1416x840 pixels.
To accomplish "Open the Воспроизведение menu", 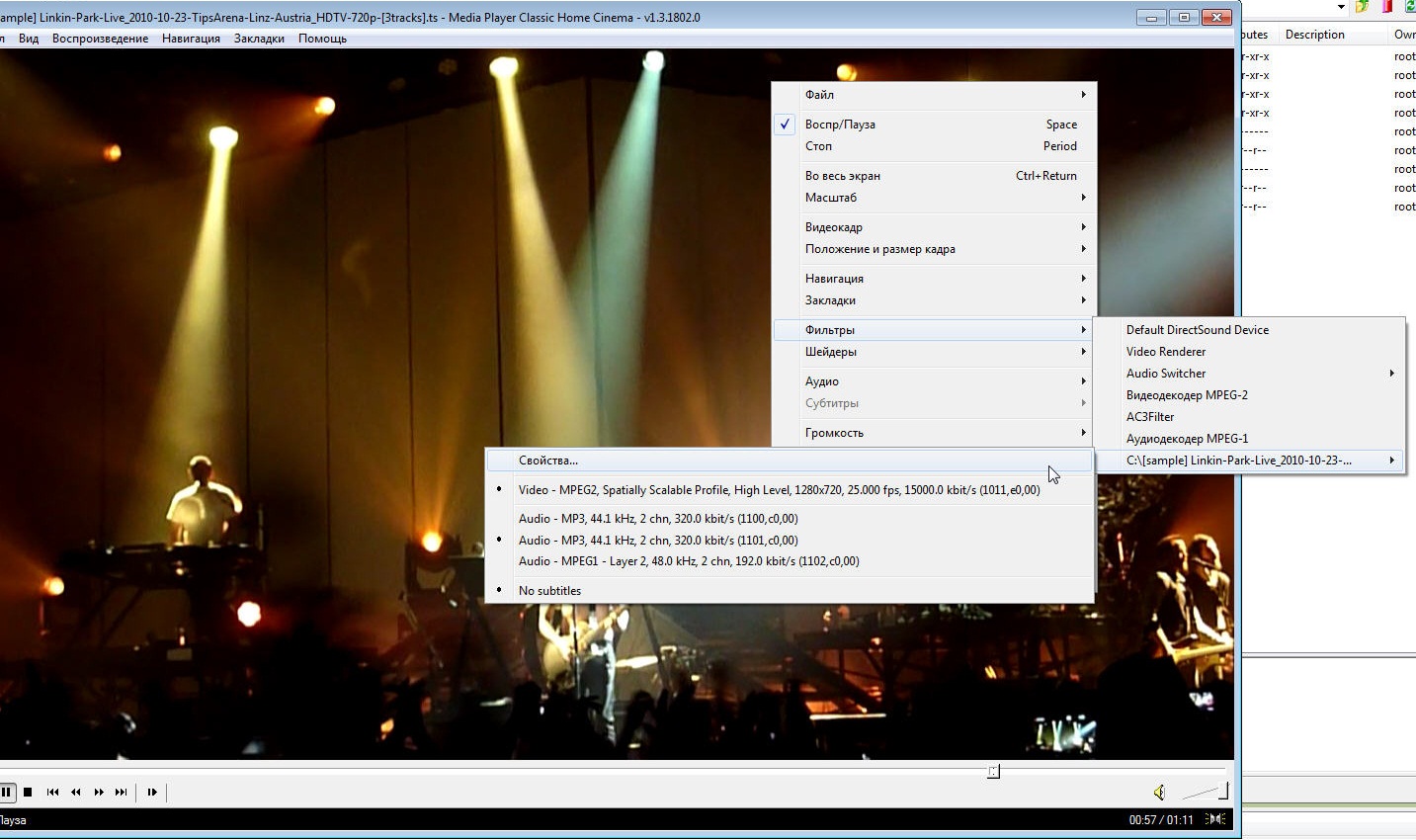I will pos(100,39).
